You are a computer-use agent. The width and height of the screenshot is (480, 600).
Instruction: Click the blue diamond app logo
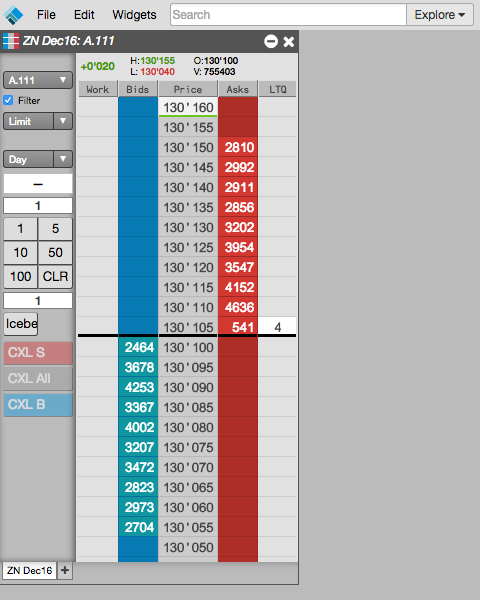13,15
